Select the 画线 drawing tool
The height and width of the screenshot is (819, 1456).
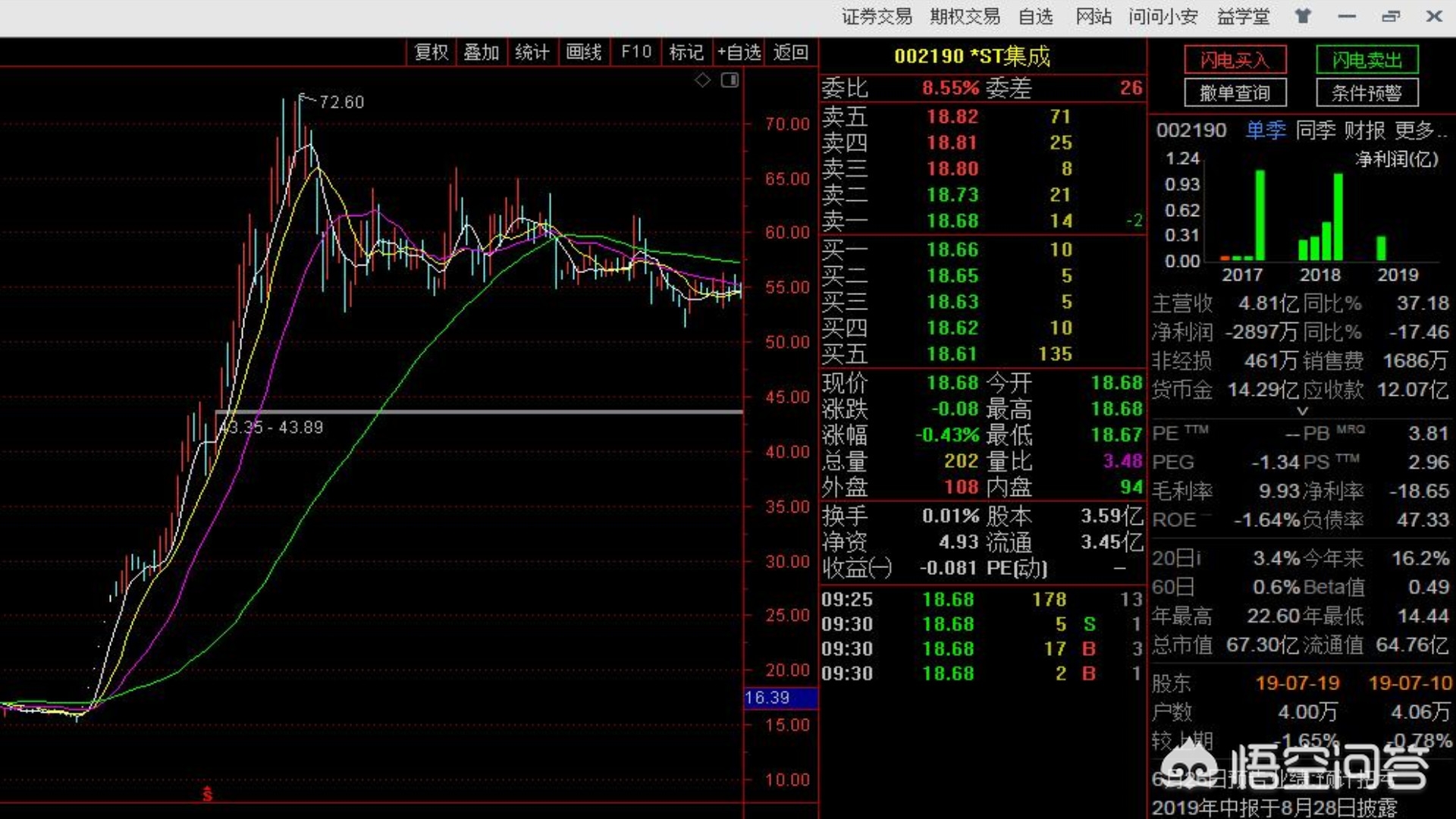pyautogui.click(x=583, y=52)
